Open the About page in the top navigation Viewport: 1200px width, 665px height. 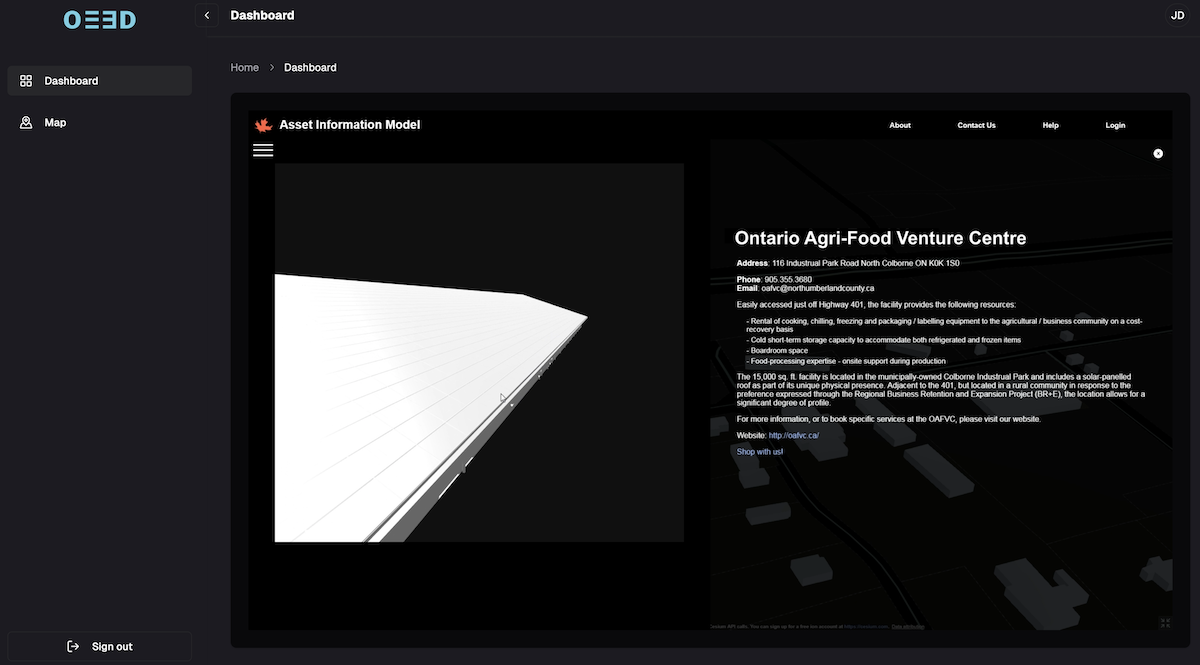(x=900, y=125)
